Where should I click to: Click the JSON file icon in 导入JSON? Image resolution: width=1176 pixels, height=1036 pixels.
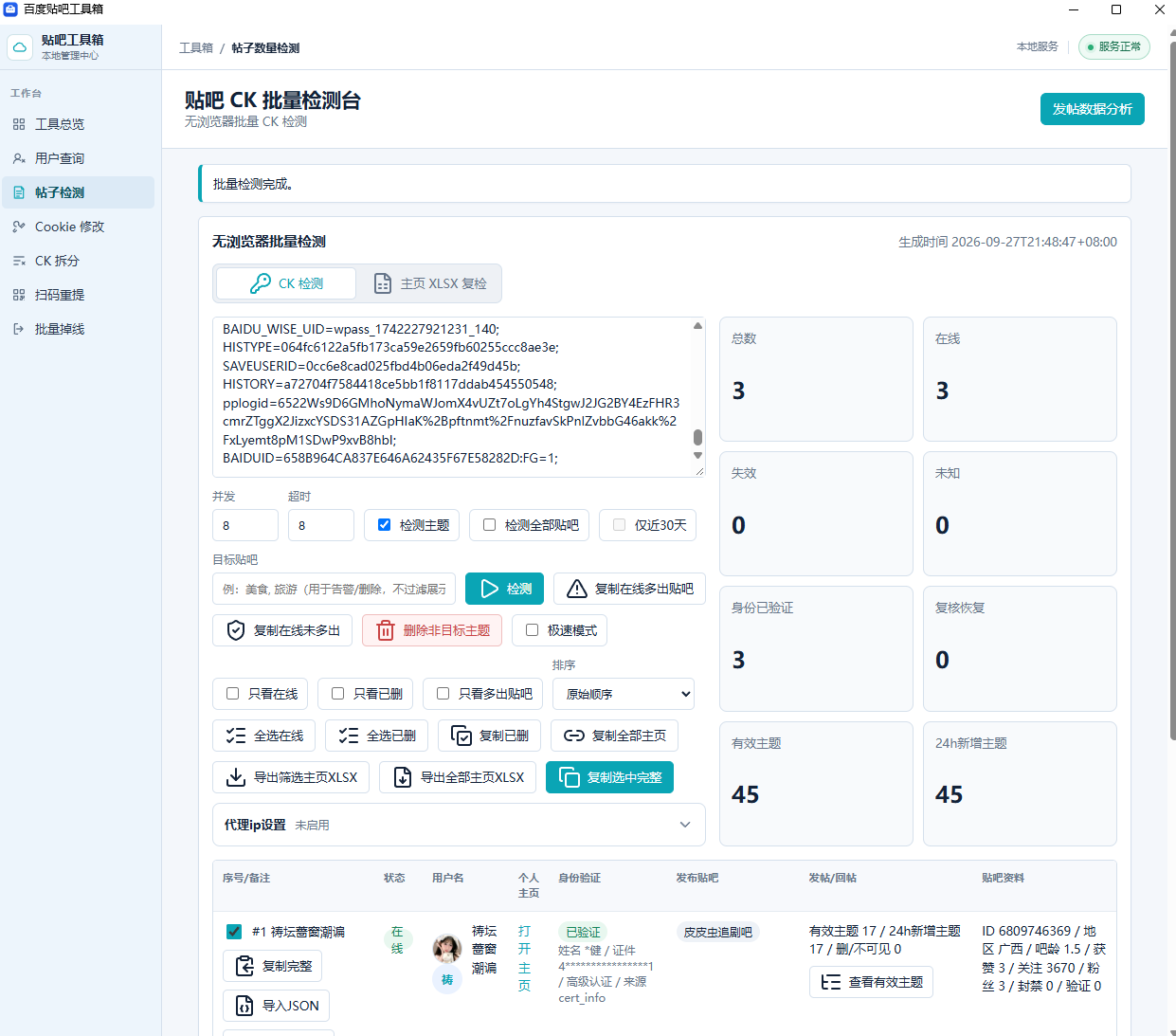(244, 1006)
